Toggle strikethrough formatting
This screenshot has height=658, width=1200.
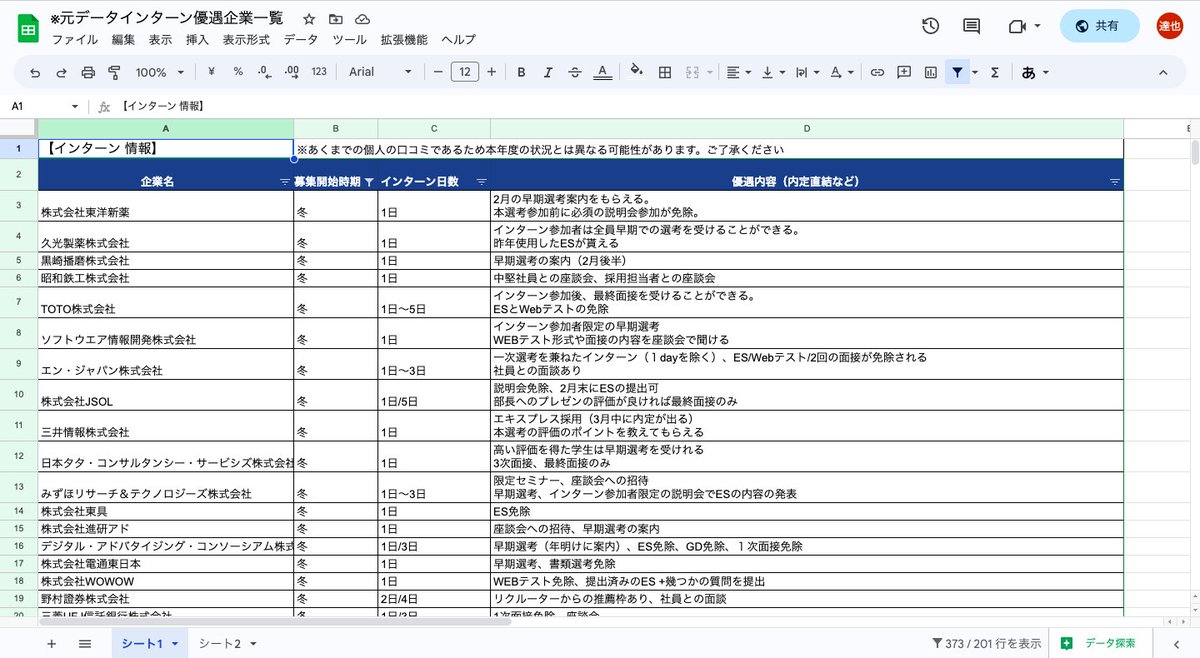575,72
